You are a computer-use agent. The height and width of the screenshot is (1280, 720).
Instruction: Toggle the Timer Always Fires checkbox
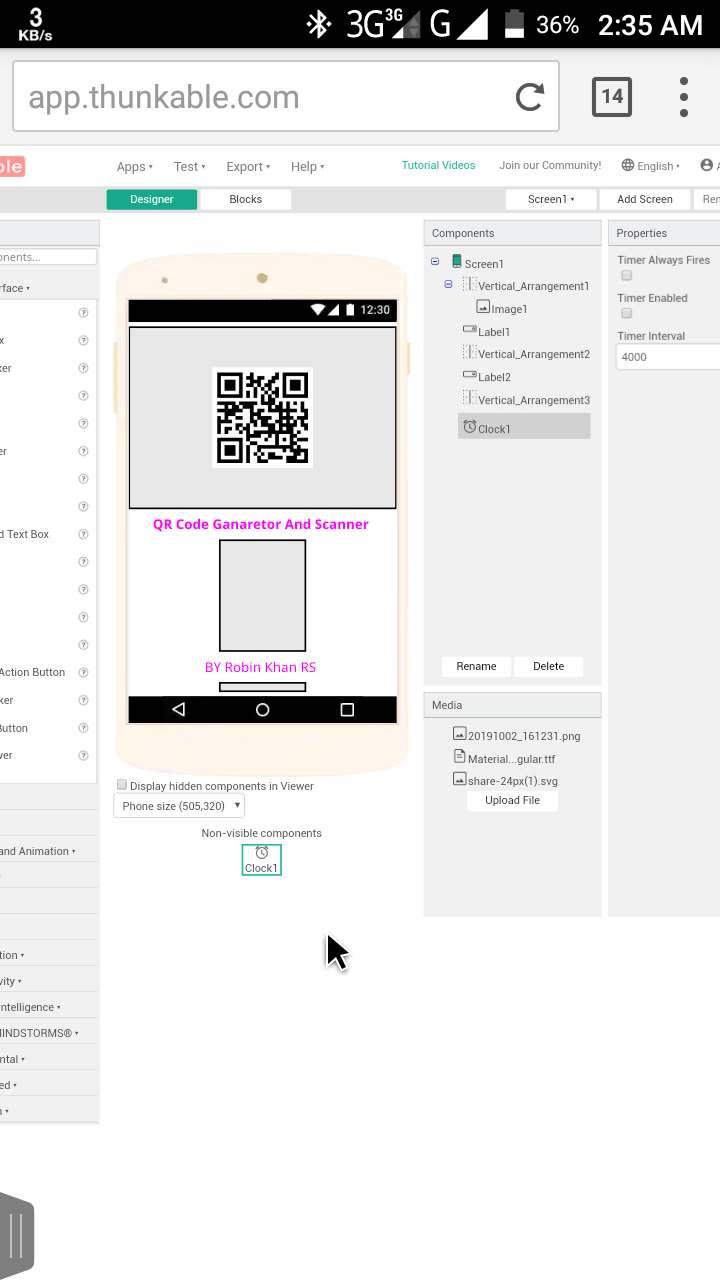coord(627,275)
